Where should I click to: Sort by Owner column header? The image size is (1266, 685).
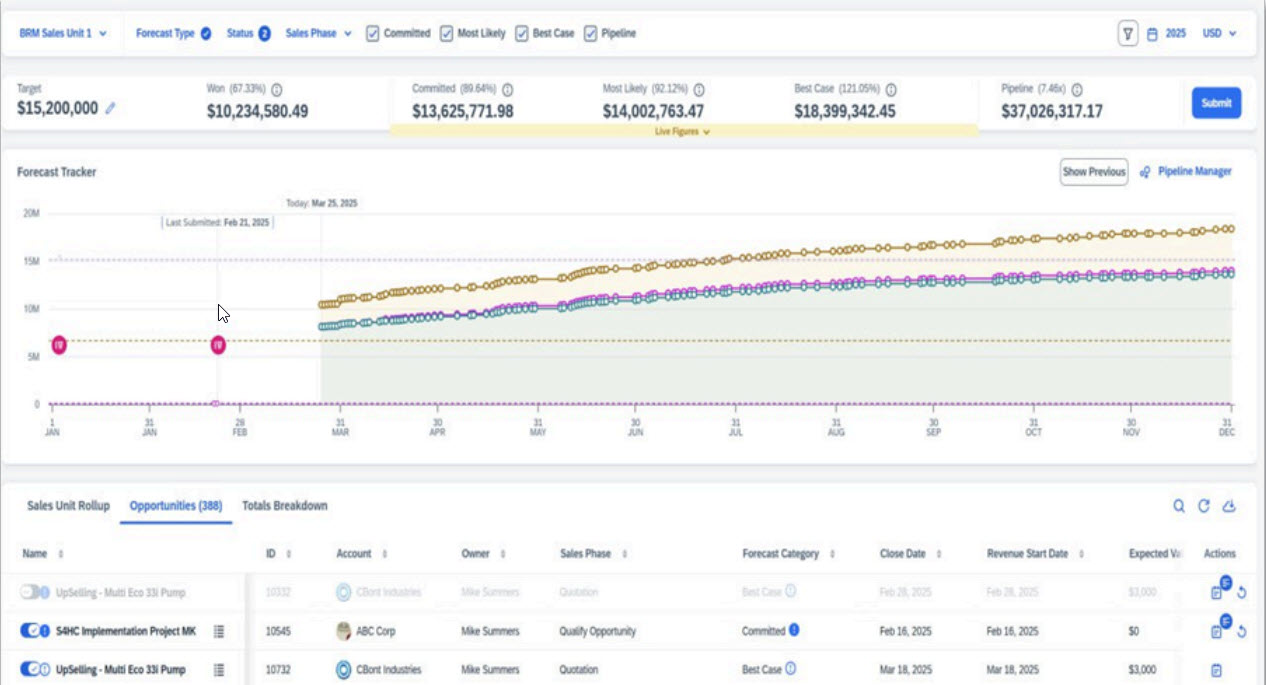point(482,553)
